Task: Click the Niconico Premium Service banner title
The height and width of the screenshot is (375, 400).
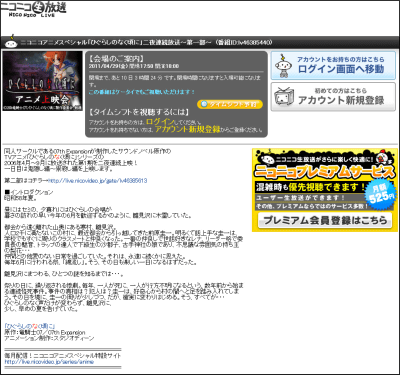Action: (x=324, y=172)
